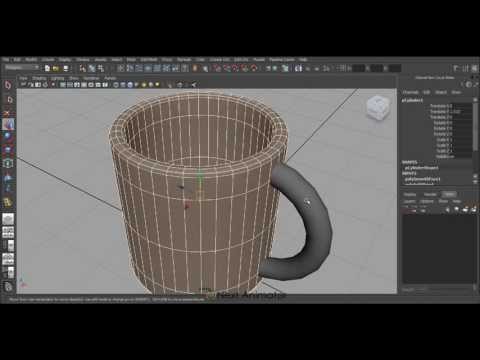Open the File menu

point(6,60)
